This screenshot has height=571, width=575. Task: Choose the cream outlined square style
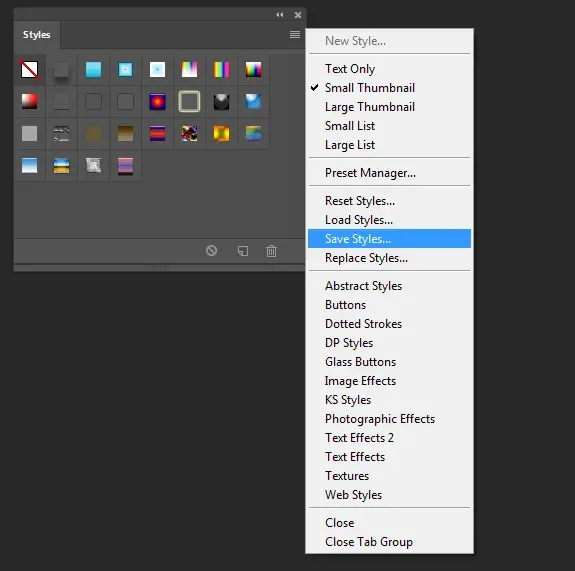click(189, 102)
